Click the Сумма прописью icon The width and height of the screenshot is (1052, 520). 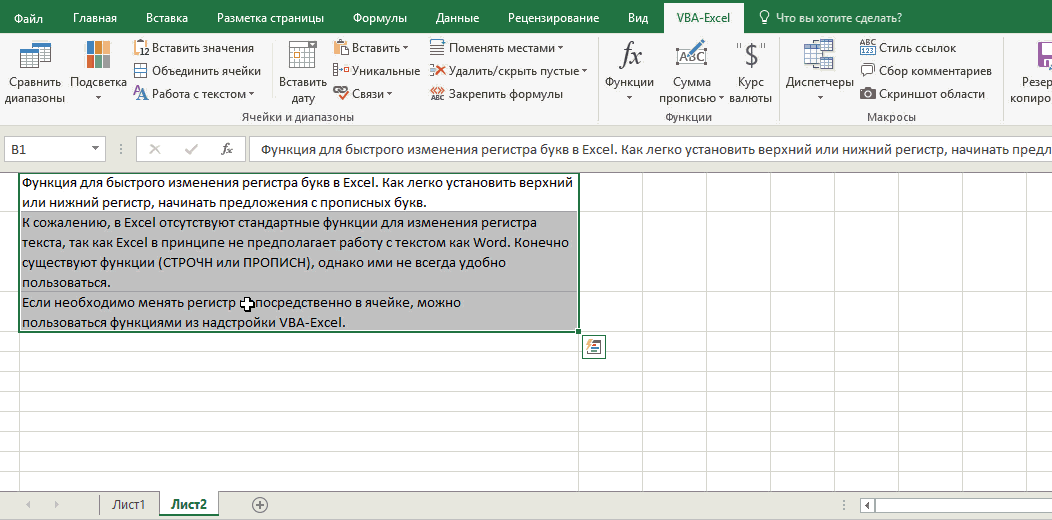point(692,55)
